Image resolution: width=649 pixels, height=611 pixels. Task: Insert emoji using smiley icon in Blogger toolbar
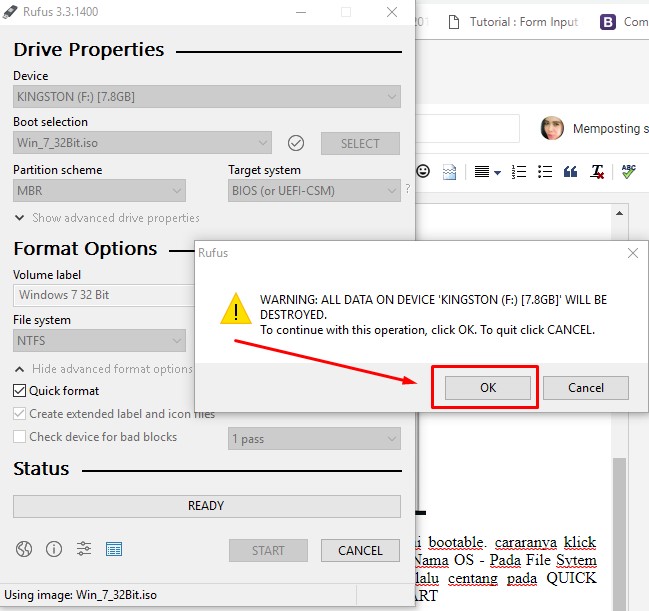pyautogui.click(x=423, y=171)
